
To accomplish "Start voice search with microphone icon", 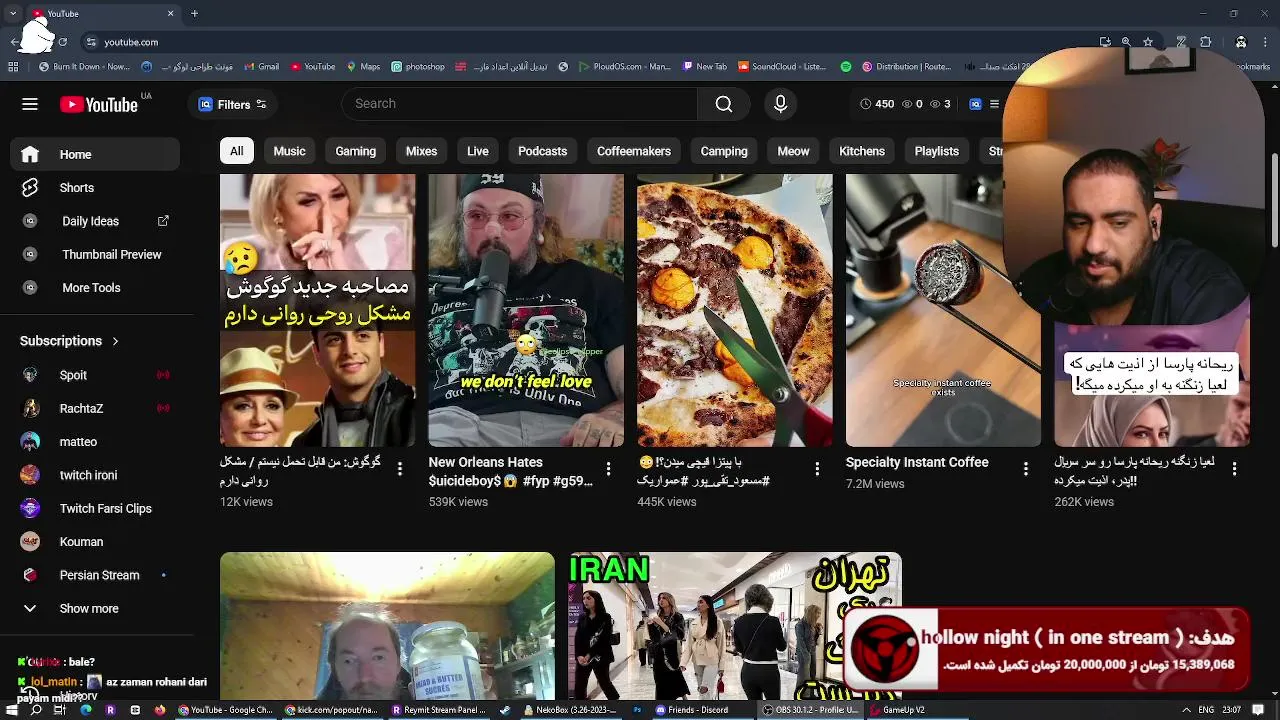I will click(x=781, y=104).
